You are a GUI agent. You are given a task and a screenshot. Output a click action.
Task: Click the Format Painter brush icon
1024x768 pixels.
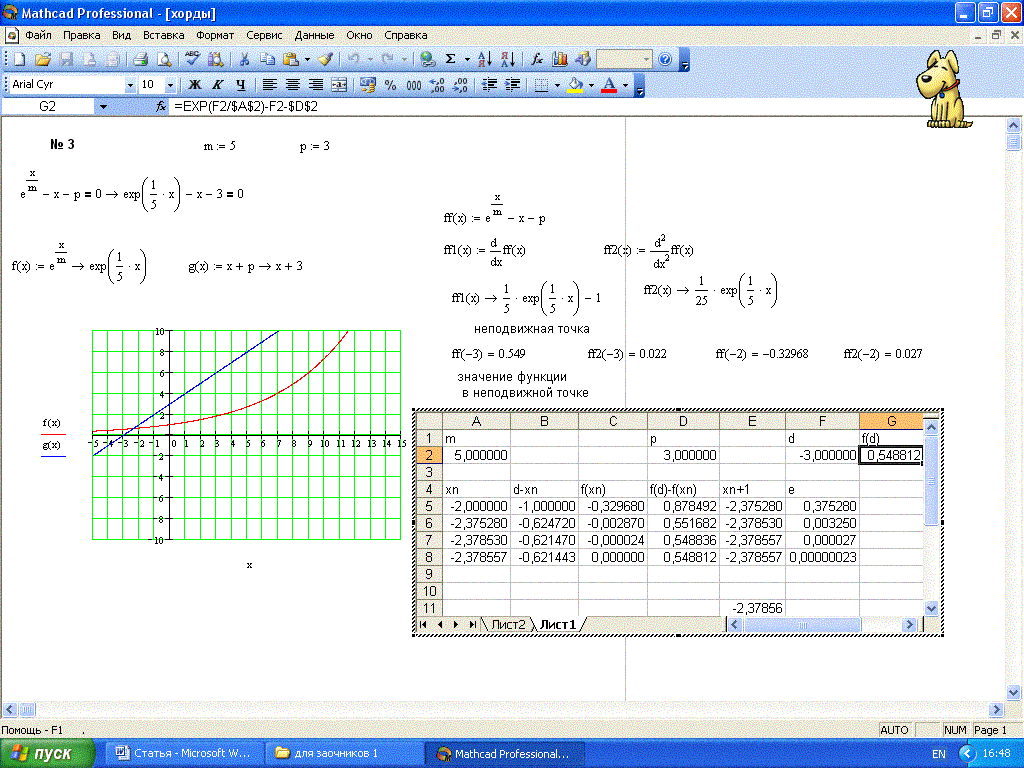coord(325,59)
